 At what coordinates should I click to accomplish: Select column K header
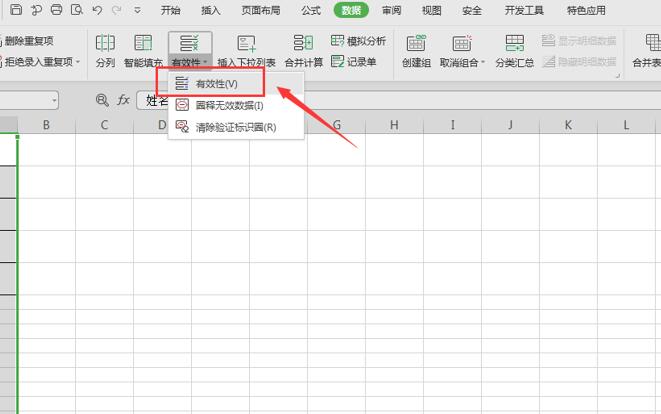tap(568, 125)
